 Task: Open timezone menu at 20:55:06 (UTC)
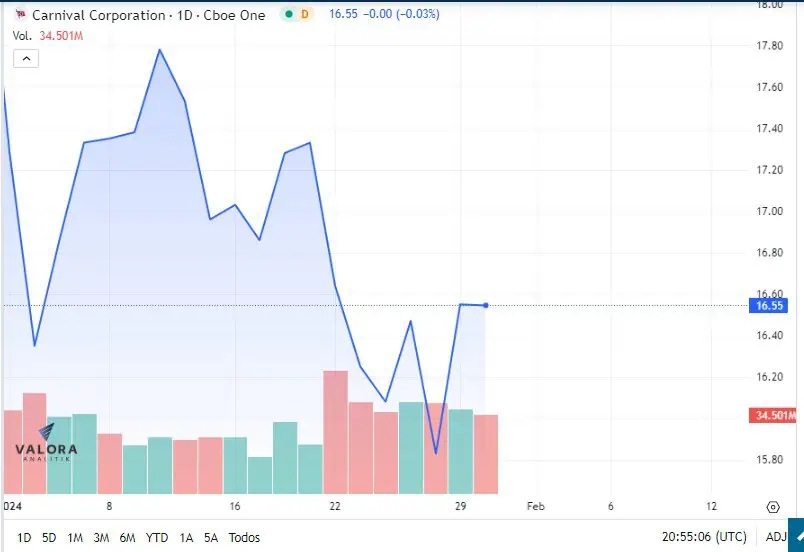coord(704,537)
